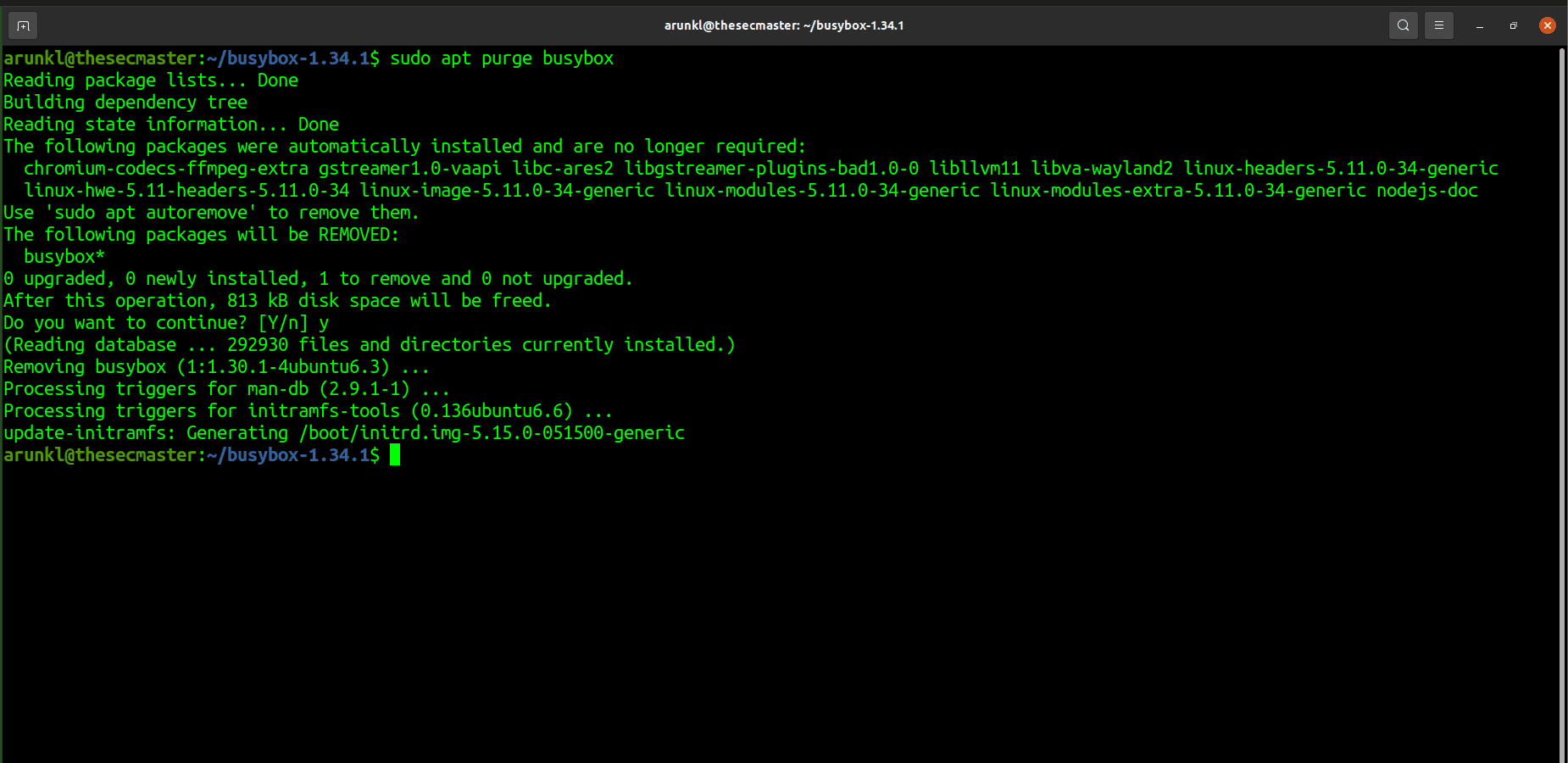
Task: Click 'Do you want to continue? [Y/n] y' line
Action: [x=166, y=323]
